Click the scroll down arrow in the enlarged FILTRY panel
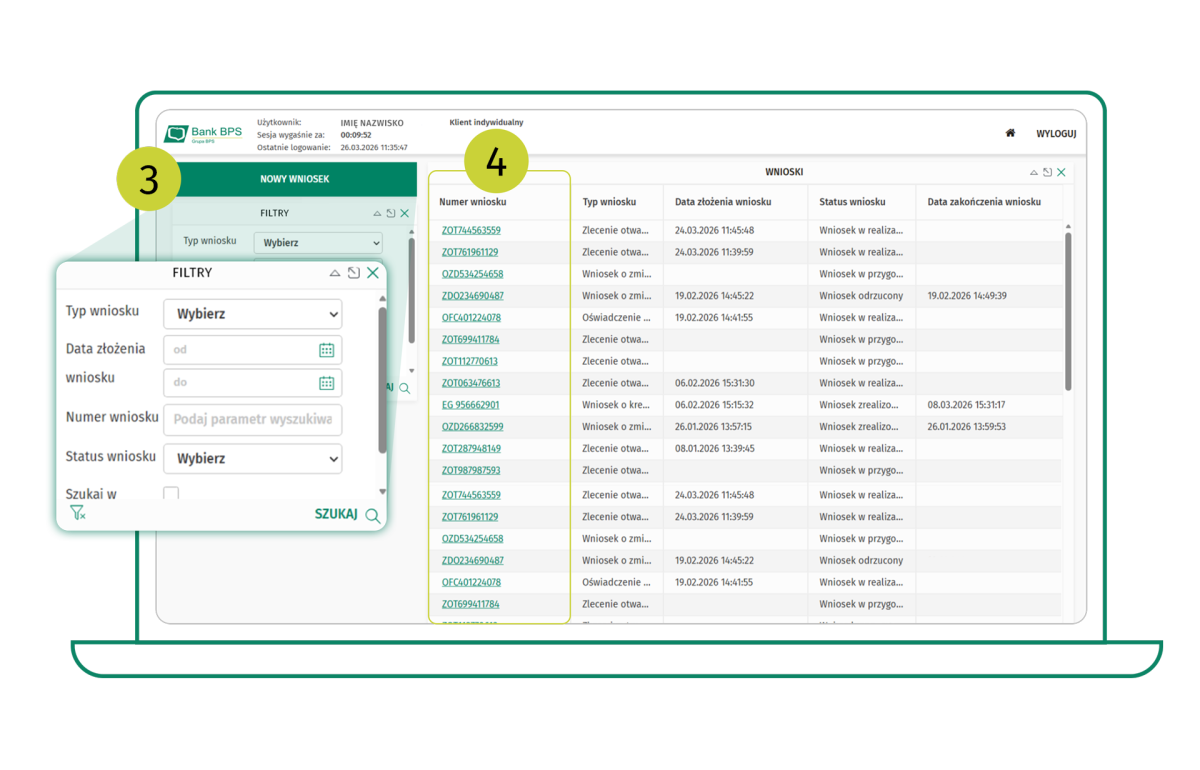Viewport: 1200px width, 770px height. point(382,491)
